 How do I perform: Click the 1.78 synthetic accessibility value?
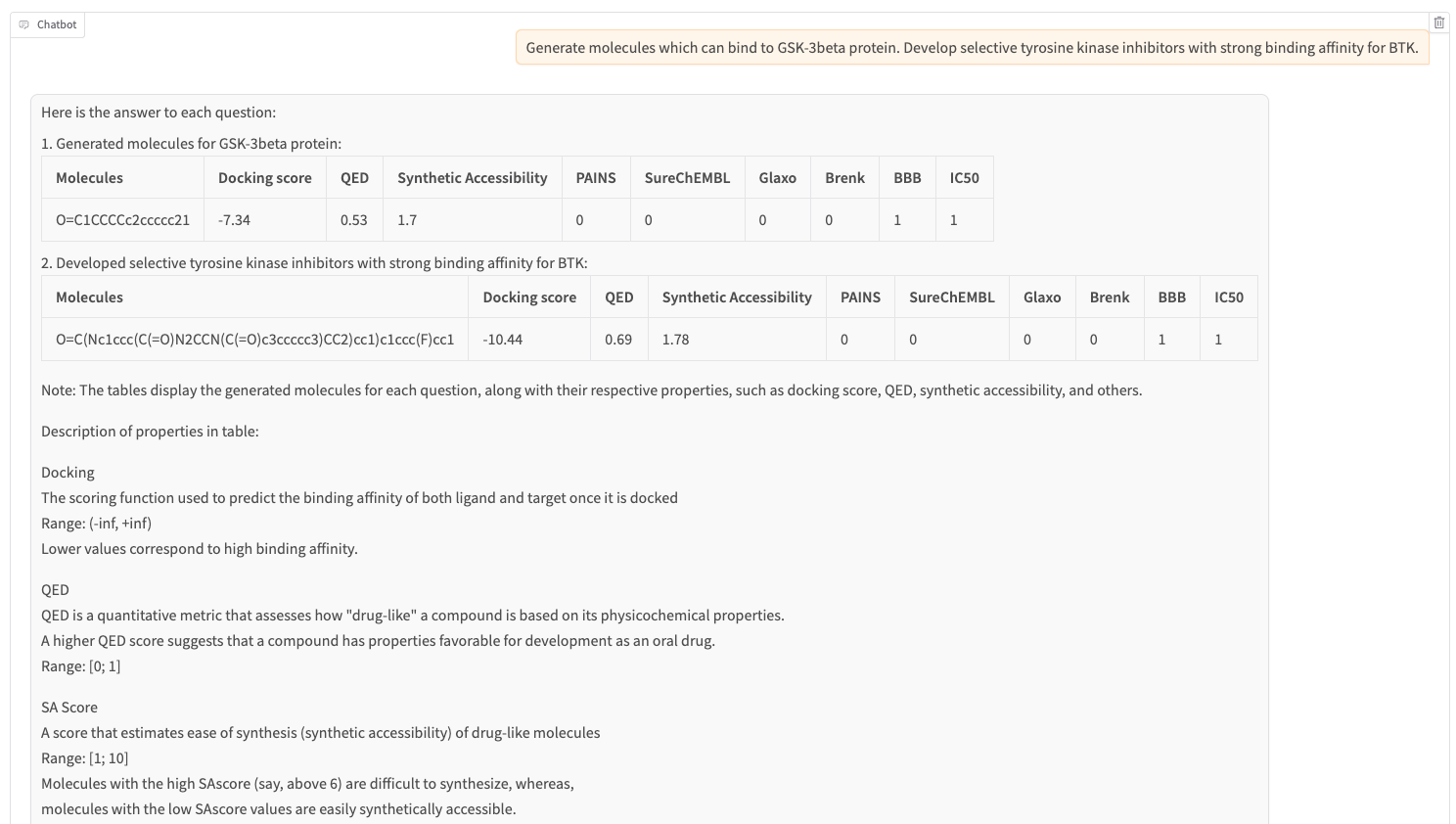(x=675, y=340)
